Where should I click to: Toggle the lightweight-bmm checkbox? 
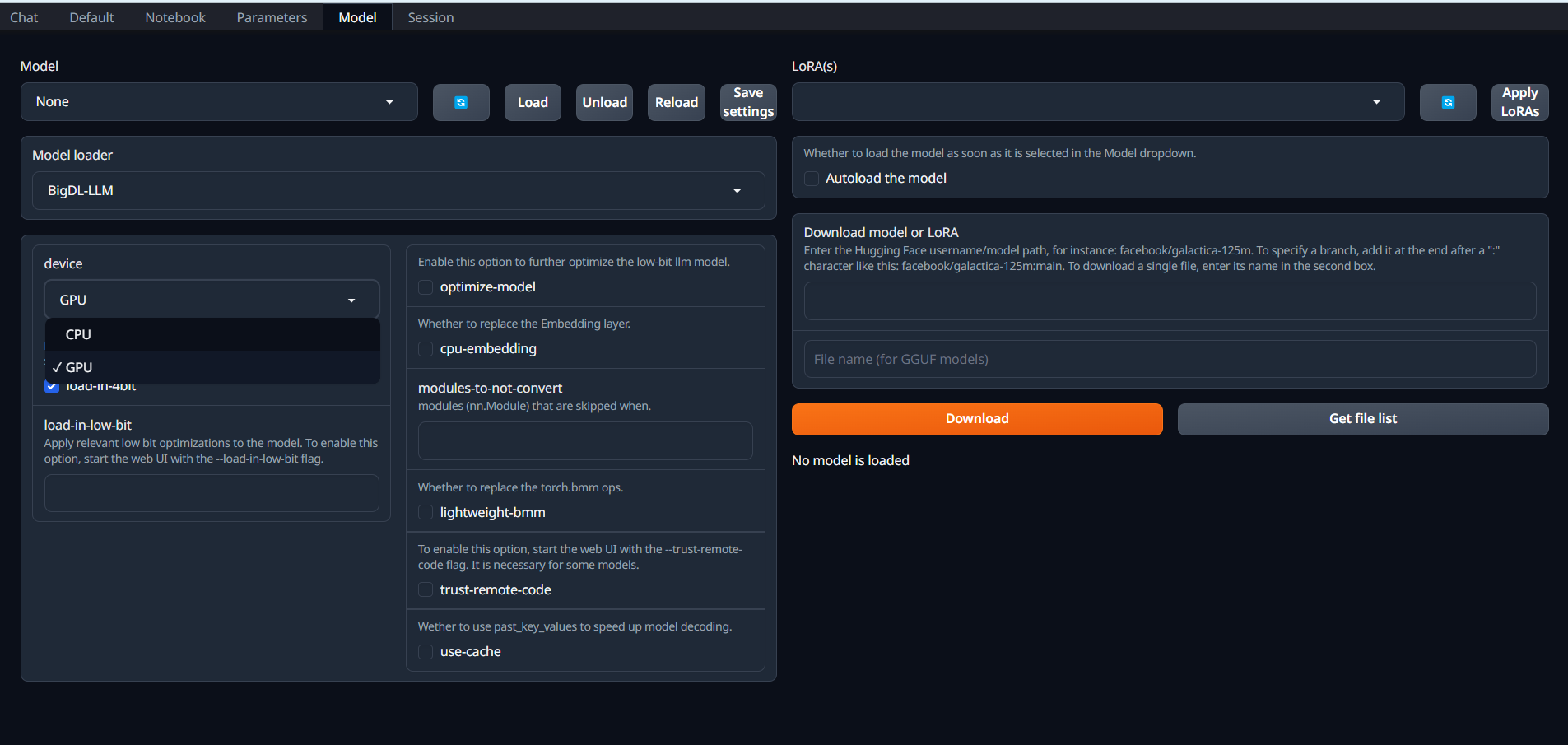pyautogui.click(x=426, y=513)
